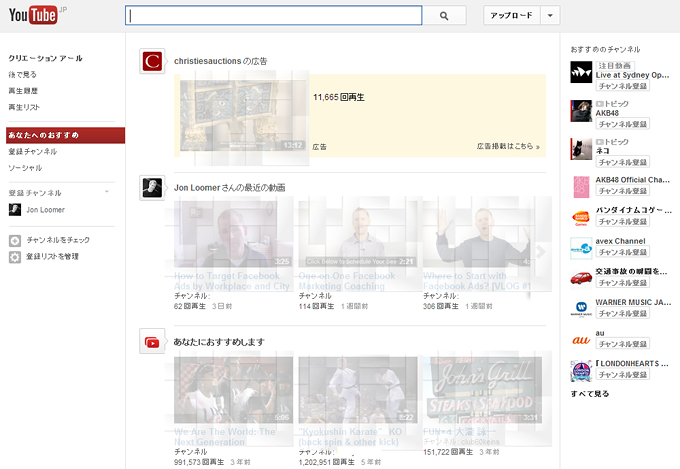Click the red recommended-videos play icon
Image resolution: width=680 pixels, height=469 pixels.
coord(152,341)
